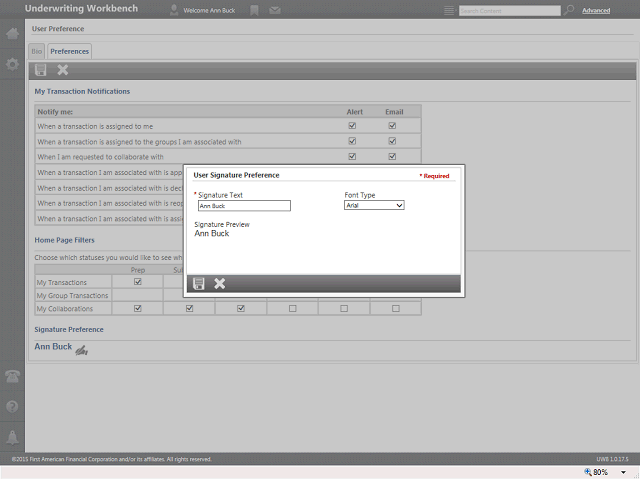
Task: Open the browser zoom level dropdown arrow
Action: [x=623, y=472]
